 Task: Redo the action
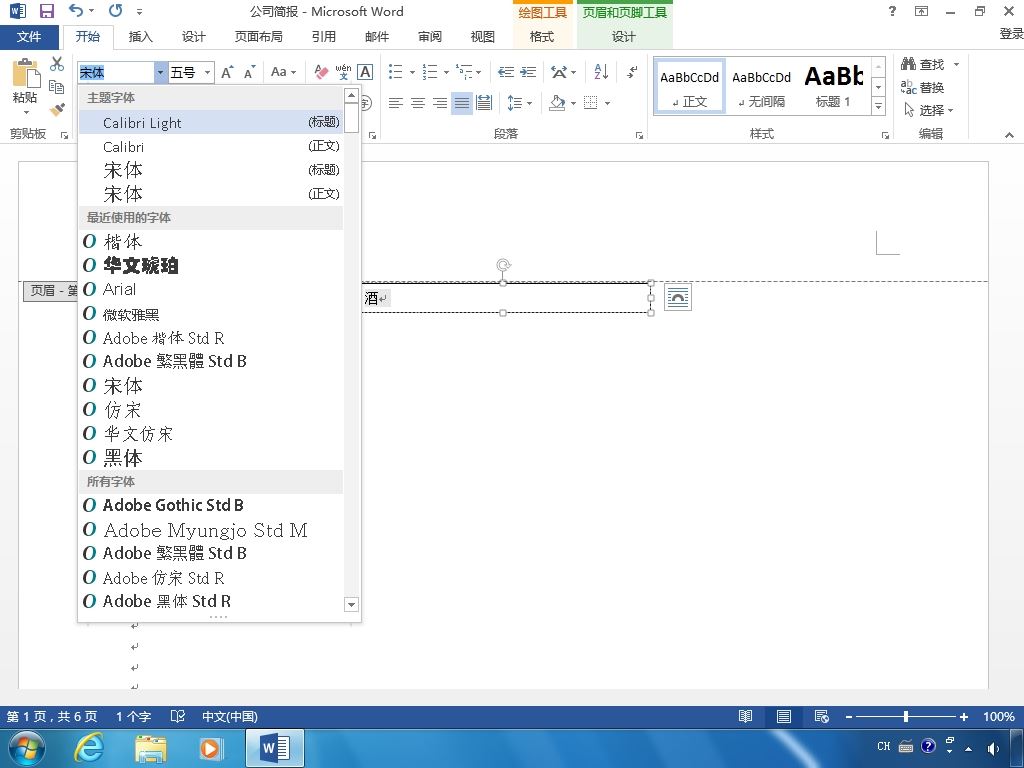(x=116, y=11)
